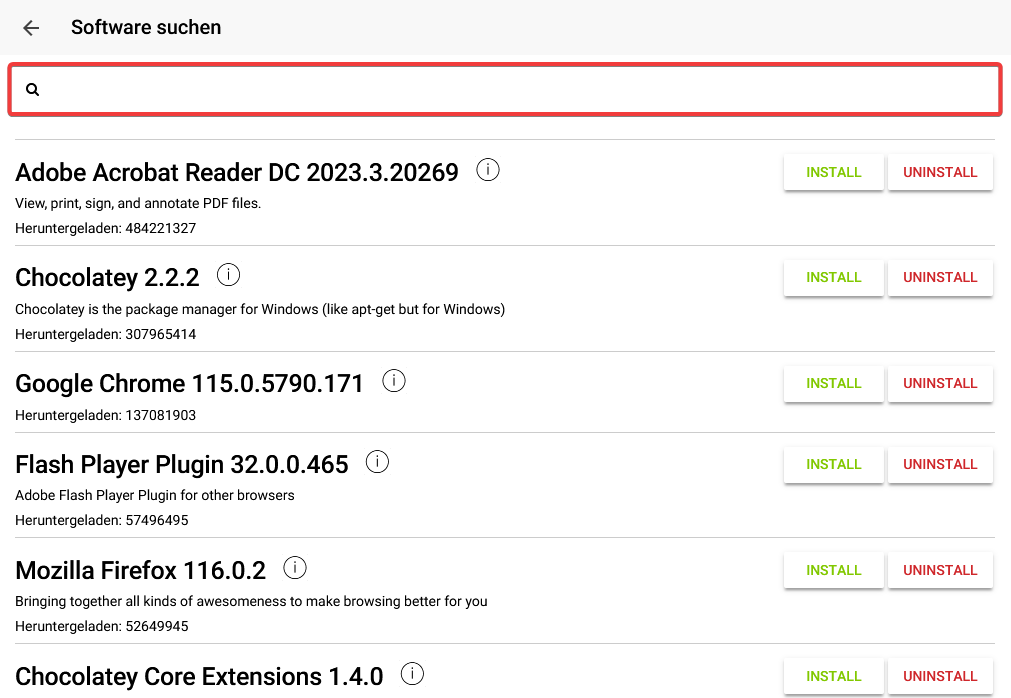Uninstall Chocolatey Core Extensions
The height and width of the screenshot is (698, 1011).
940,677
